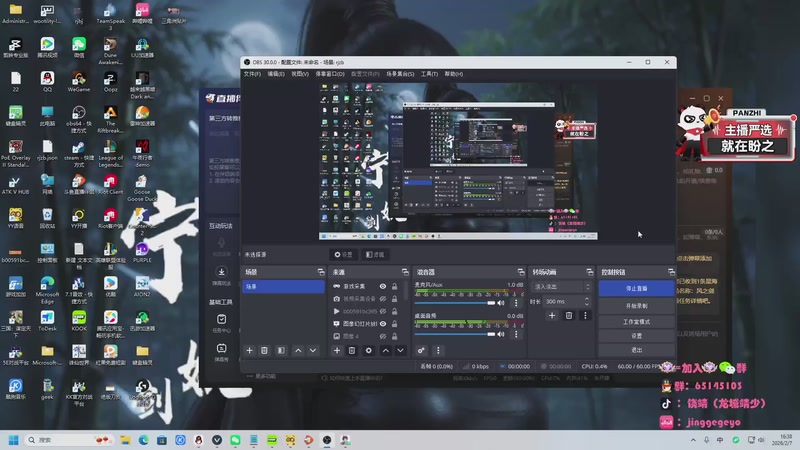Open scene filters icon in Scenes panel
800x450 pixels.
point(281,351)
